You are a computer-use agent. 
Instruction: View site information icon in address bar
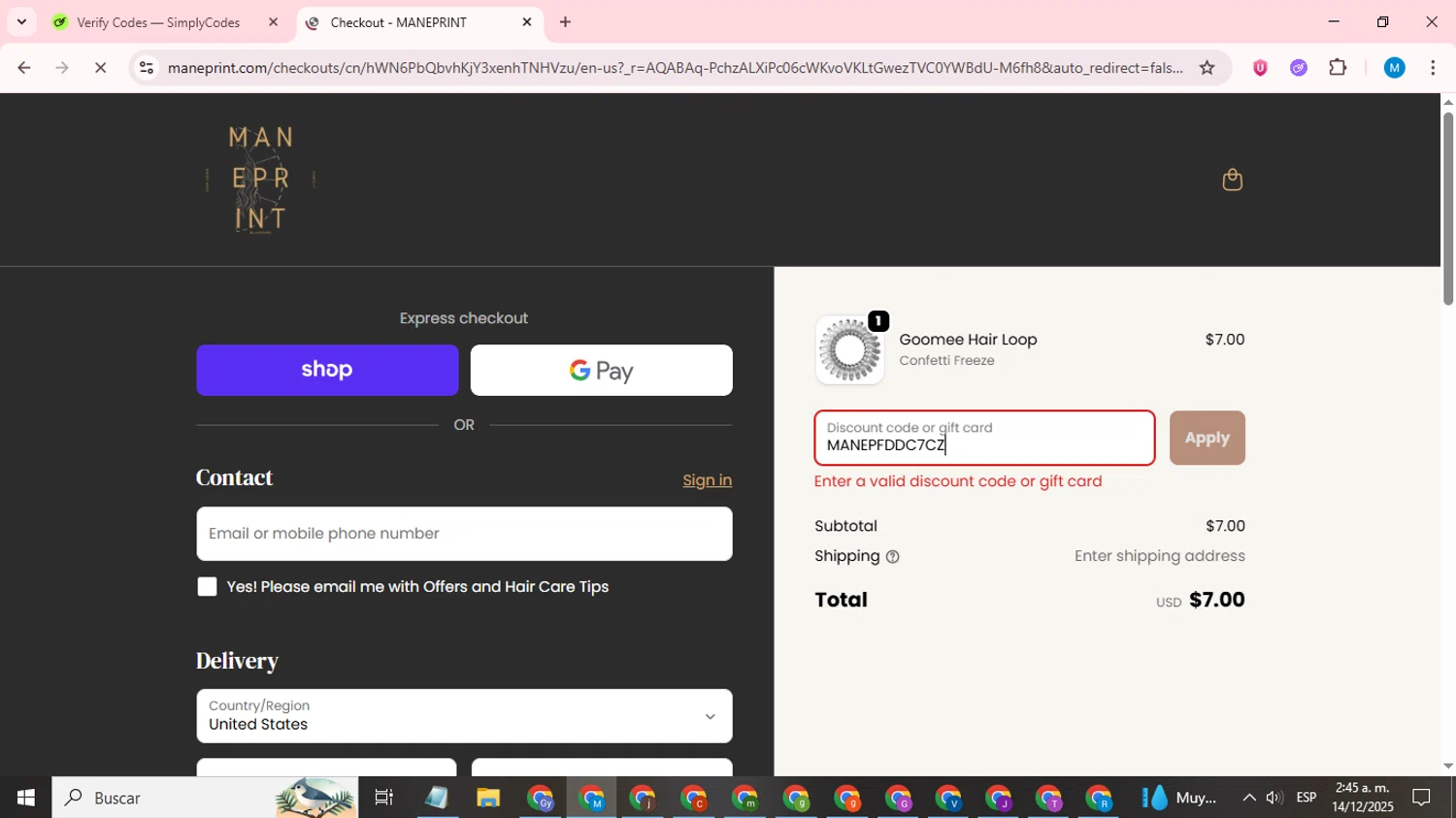pos(146,68)
